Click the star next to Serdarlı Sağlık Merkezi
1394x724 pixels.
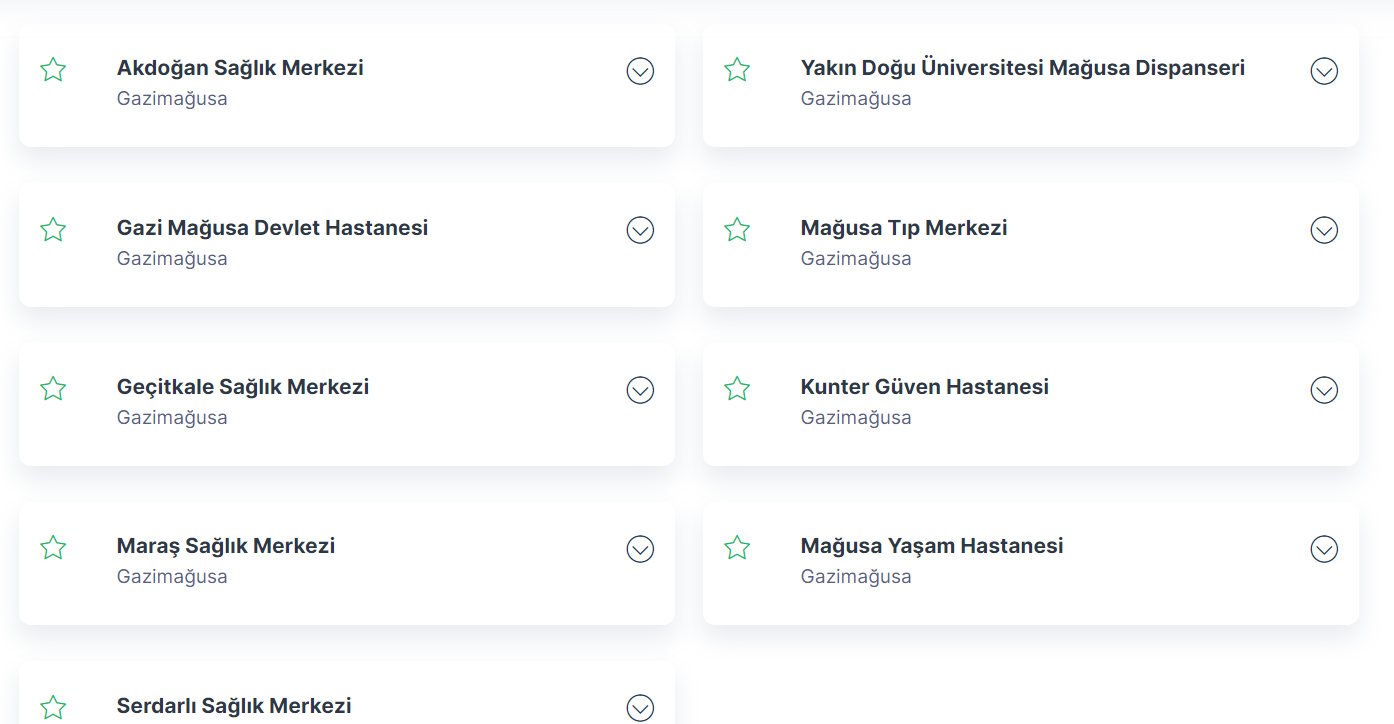point(53,708)
